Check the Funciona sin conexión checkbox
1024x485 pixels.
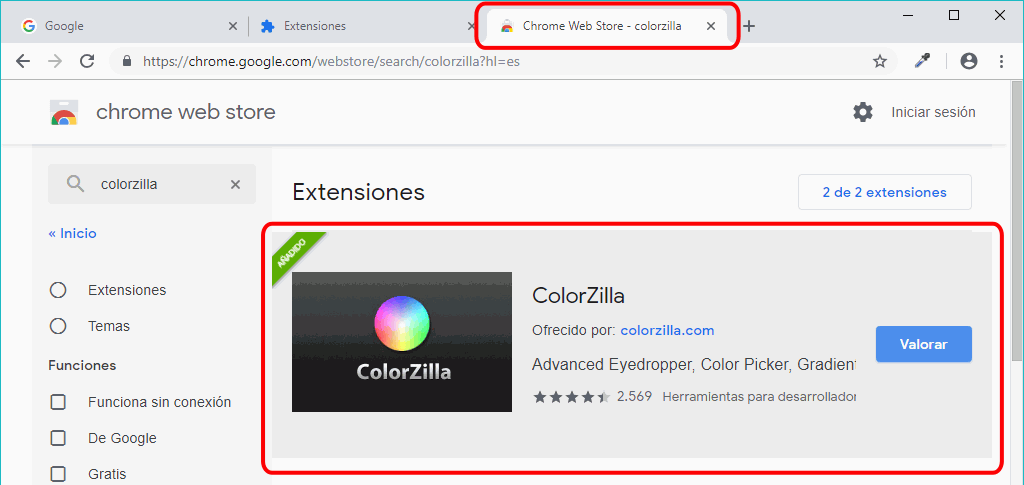(x=58, y=402)
